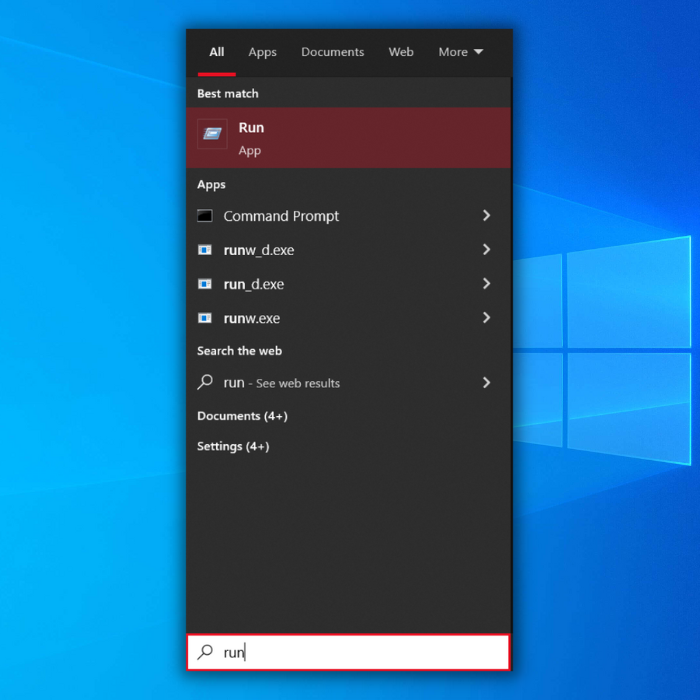Click the Command Prompt icon
Image resolution: width=700 pixels, height=700 pixels.
(205, 216)
